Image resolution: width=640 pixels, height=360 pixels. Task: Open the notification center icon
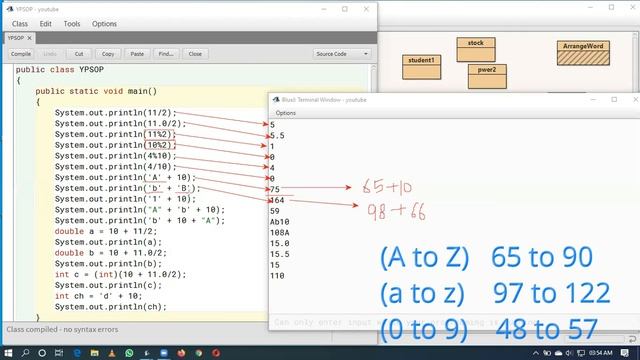pos(624,353)
